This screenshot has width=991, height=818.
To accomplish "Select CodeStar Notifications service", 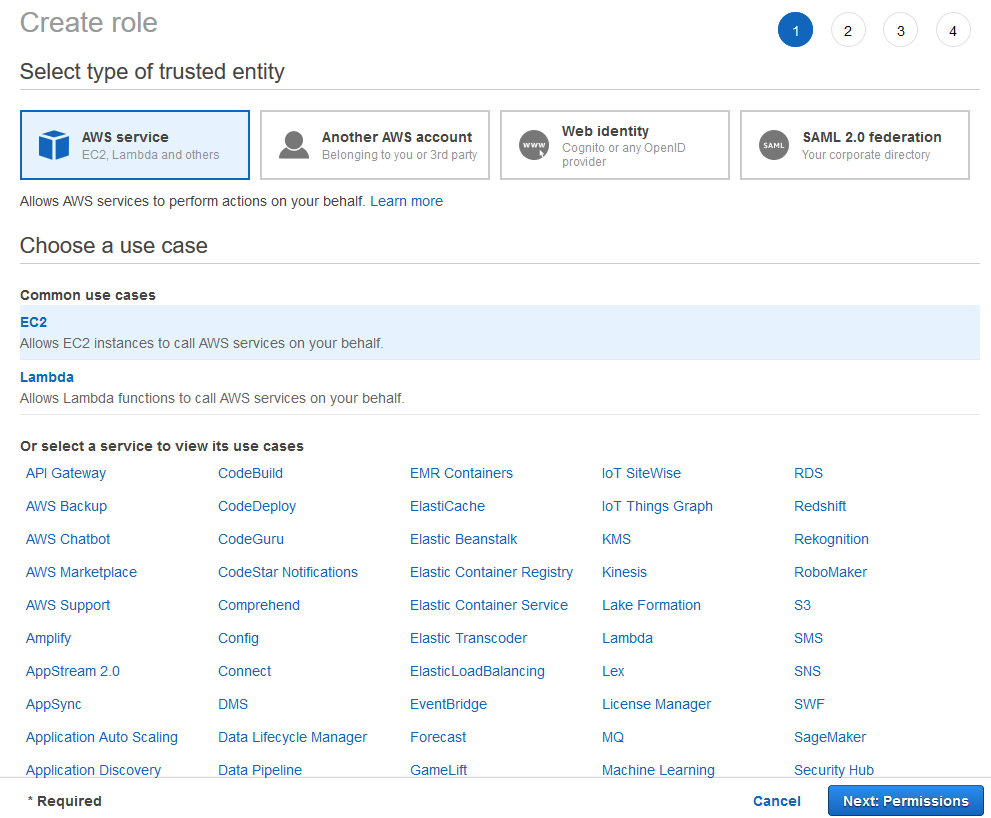I will coord(288,571).
